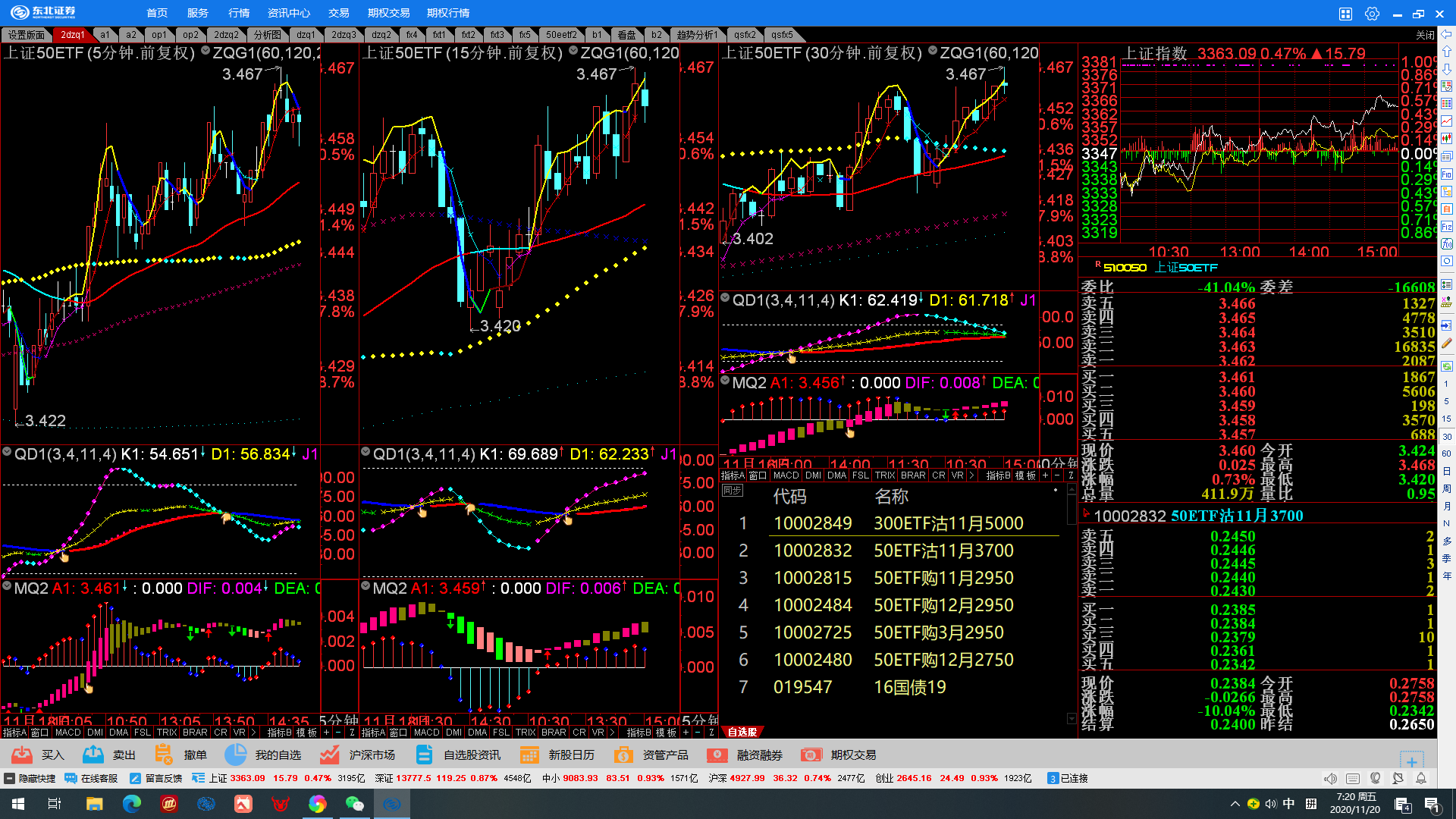The image size is (1456, 819).
Task: Click the 买入 buy icon
Action: click(x=22, y=755)
